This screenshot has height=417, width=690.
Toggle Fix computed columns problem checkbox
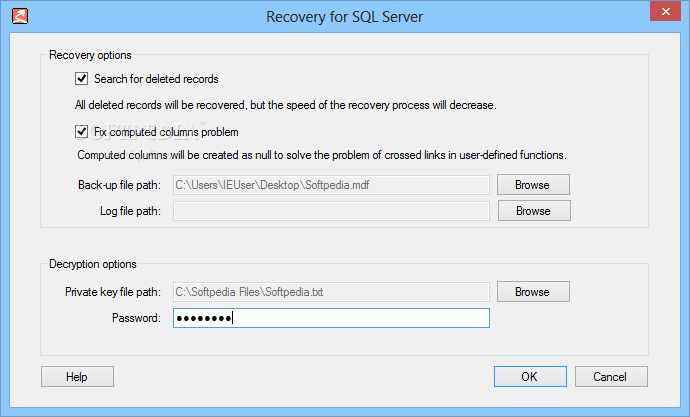coord(81,132)
